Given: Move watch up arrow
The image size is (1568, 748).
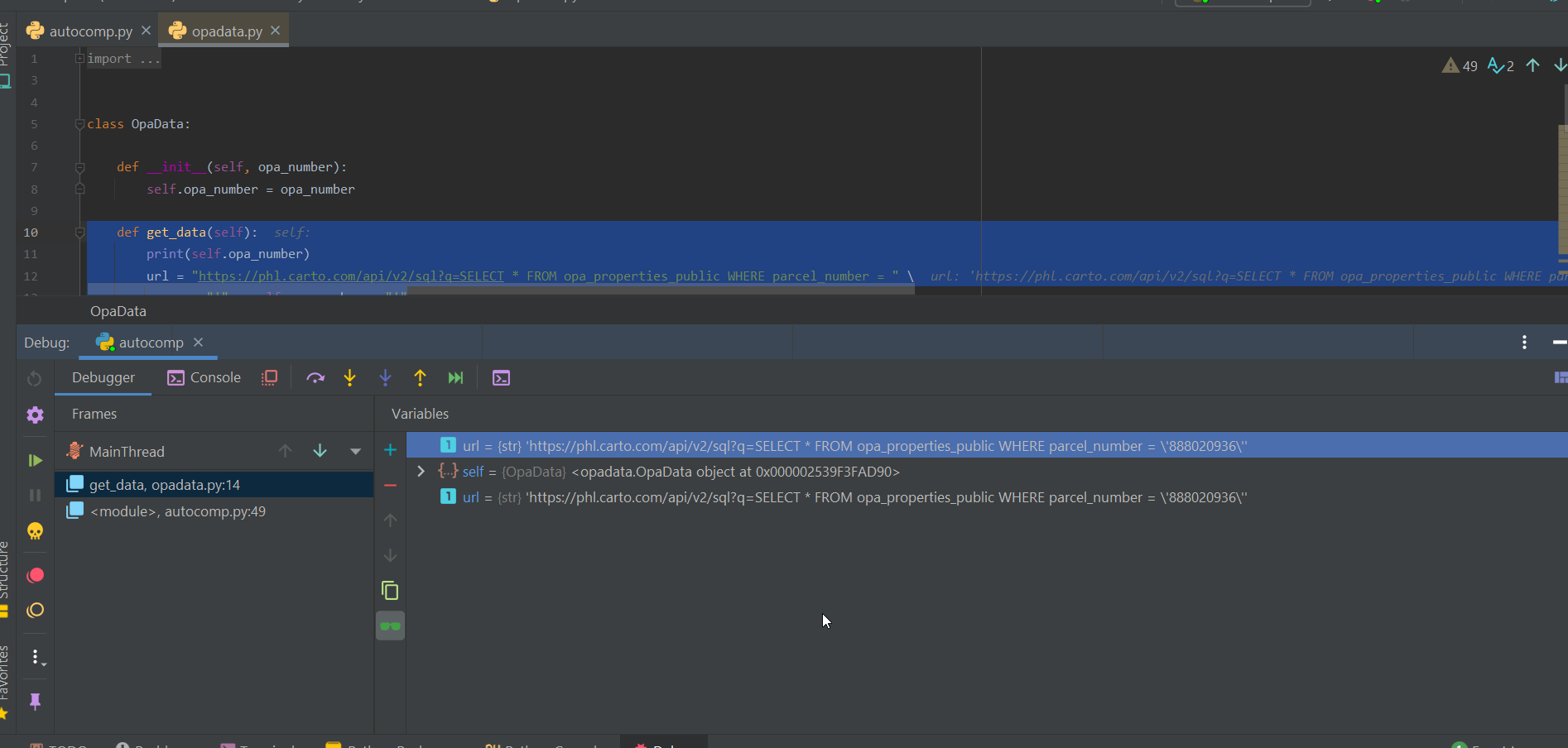Looking at the screenshot, I should pos(390,520).
